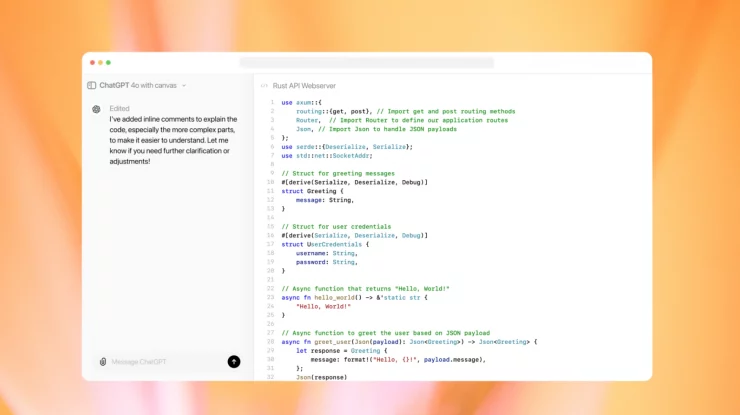
Task: Click the 'password: String,' line
Action: click(x=327, y=262)
